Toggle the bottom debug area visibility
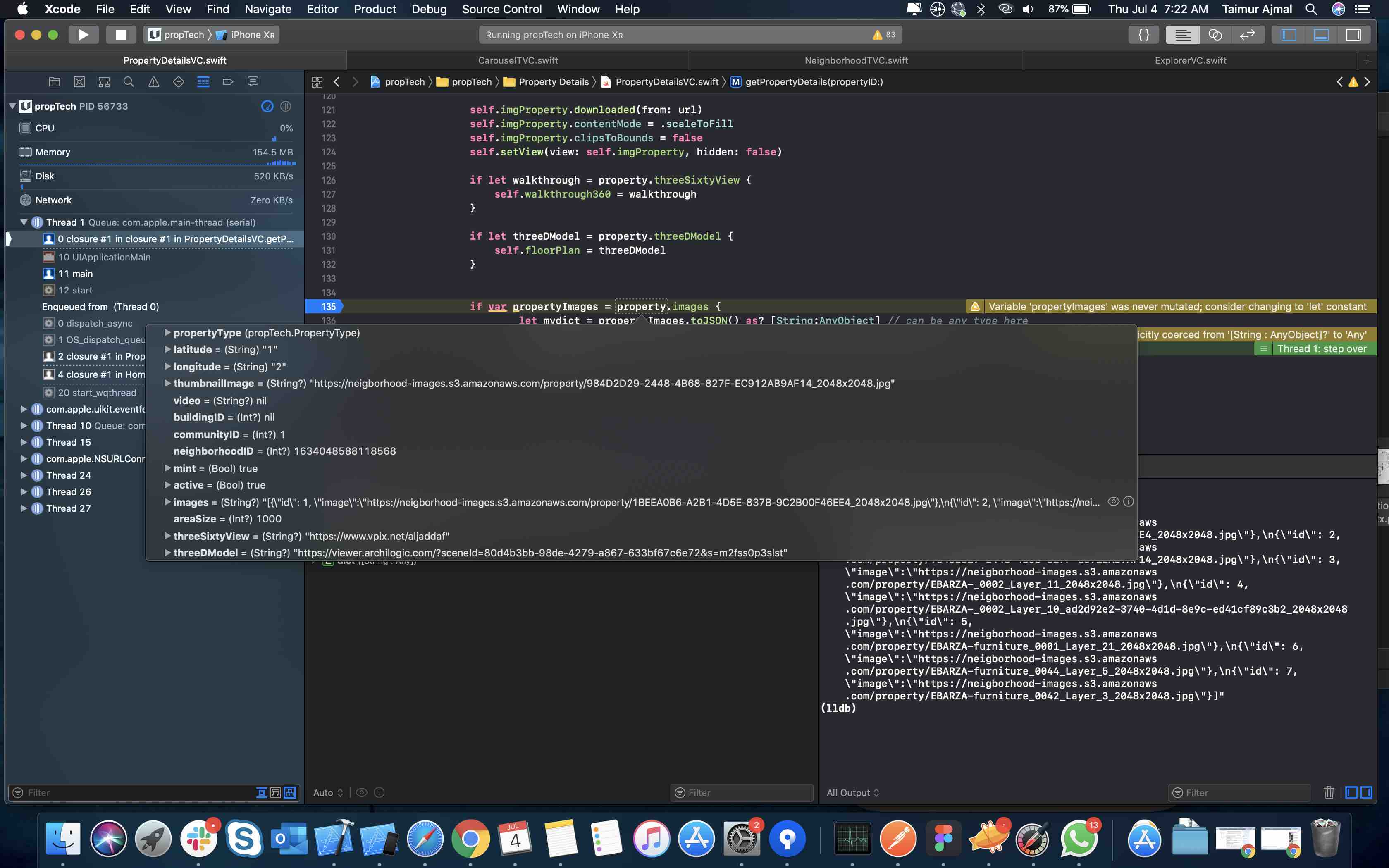The height and width of the screenshot is (868, 1389). [x=1321, y=34]
